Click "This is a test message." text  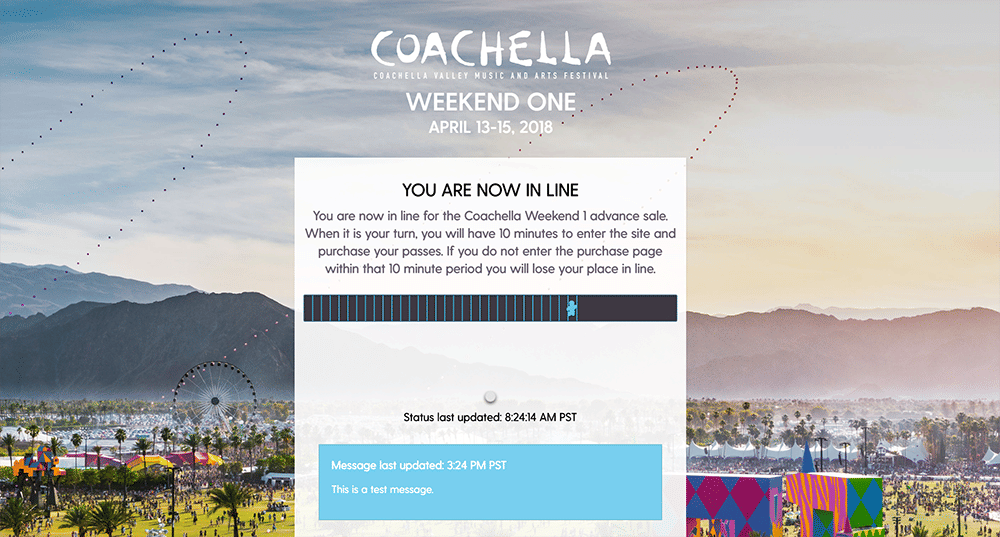[383, 489]
